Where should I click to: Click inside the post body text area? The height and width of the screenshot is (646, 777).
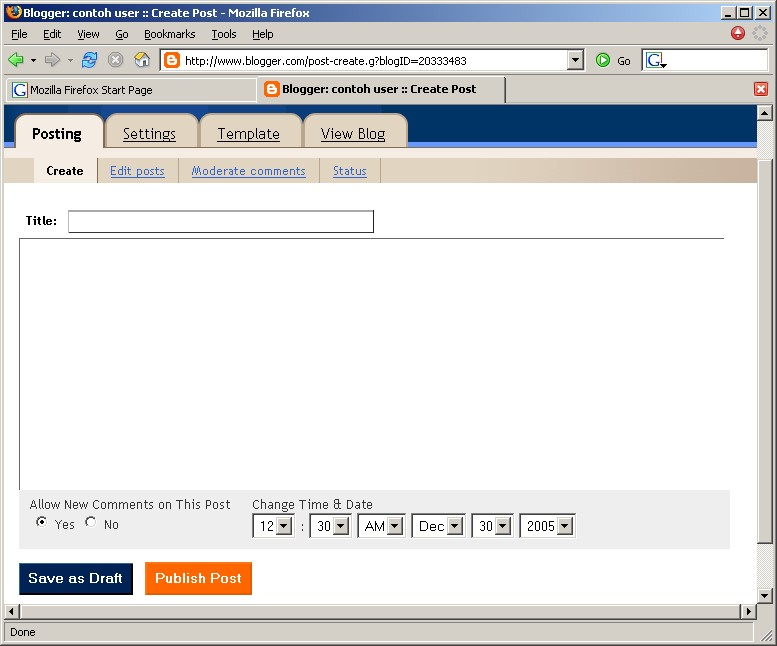point(372,364)
